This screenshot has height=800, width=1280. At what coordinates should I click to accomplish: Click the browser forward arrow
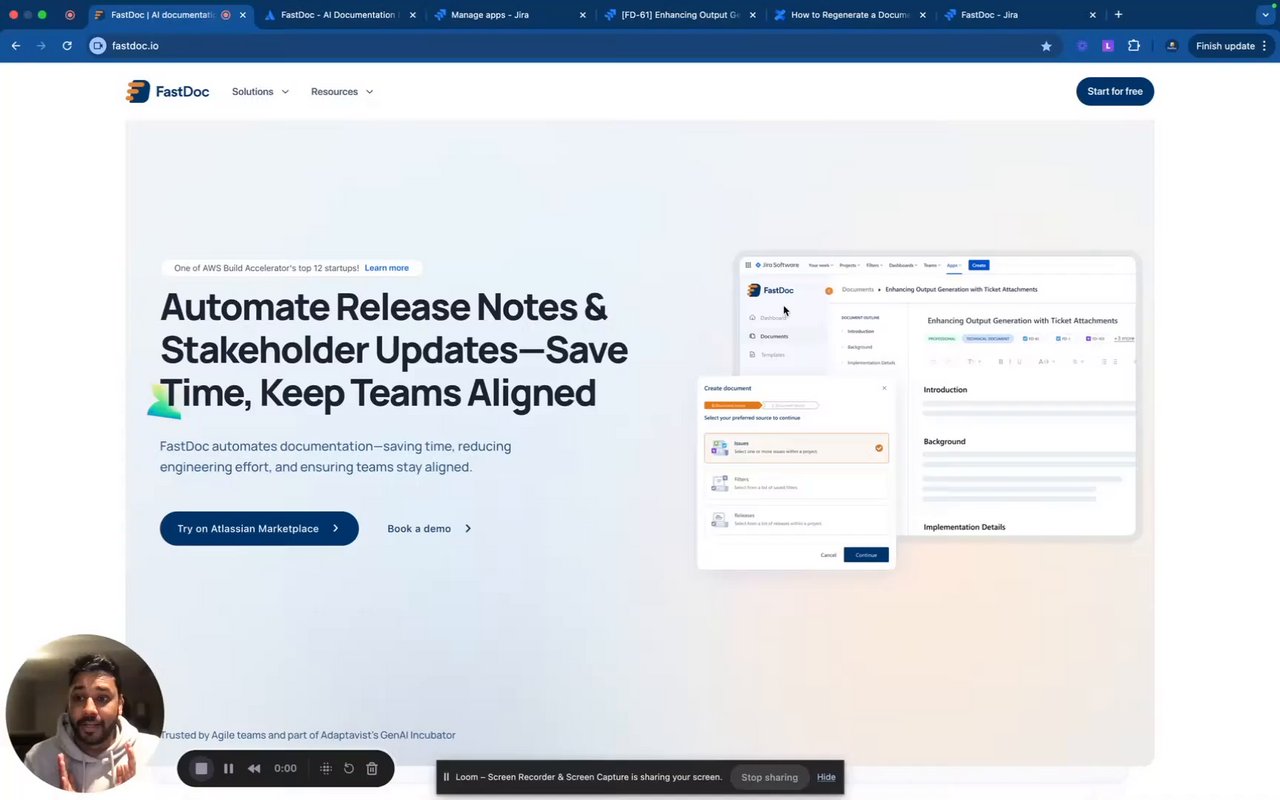coord(41,46)
